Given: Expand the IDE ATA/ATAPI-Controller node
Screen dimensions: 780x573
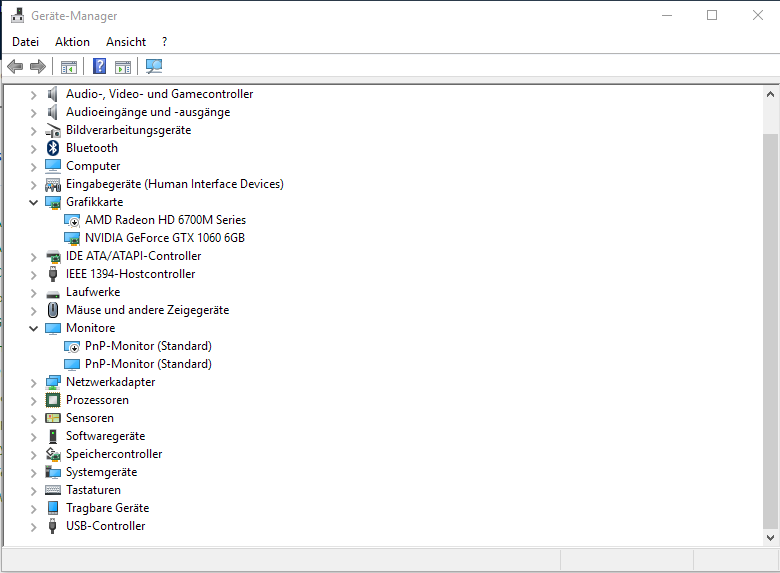Looking at the screenshot, I should pos(33,257).
